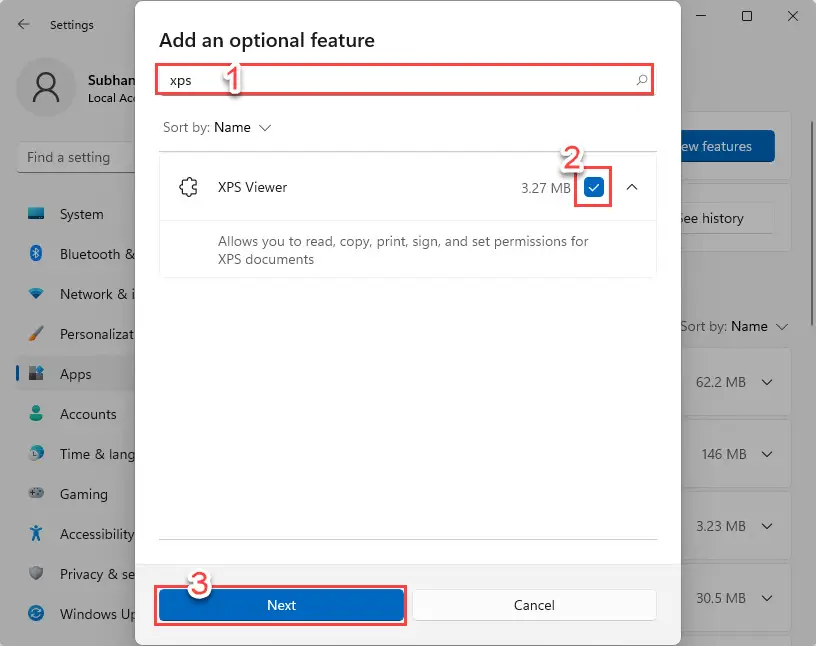
Task: Click the Cancel button
Action: pyautogui.click(x=534, y=605)
